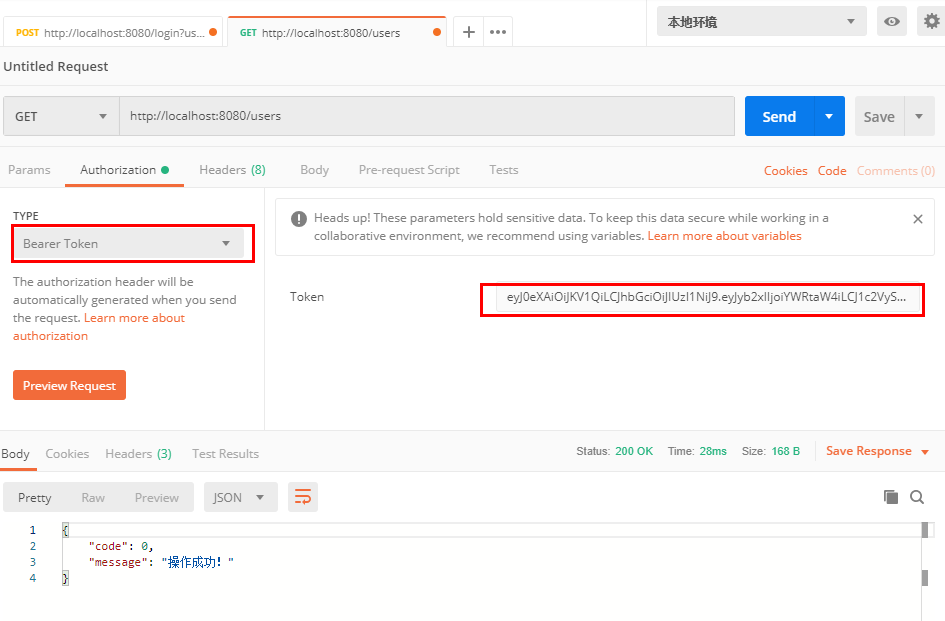Screen dimensions: 945x621
Task: Open Comments (0) link
Action: coord(896,171)
